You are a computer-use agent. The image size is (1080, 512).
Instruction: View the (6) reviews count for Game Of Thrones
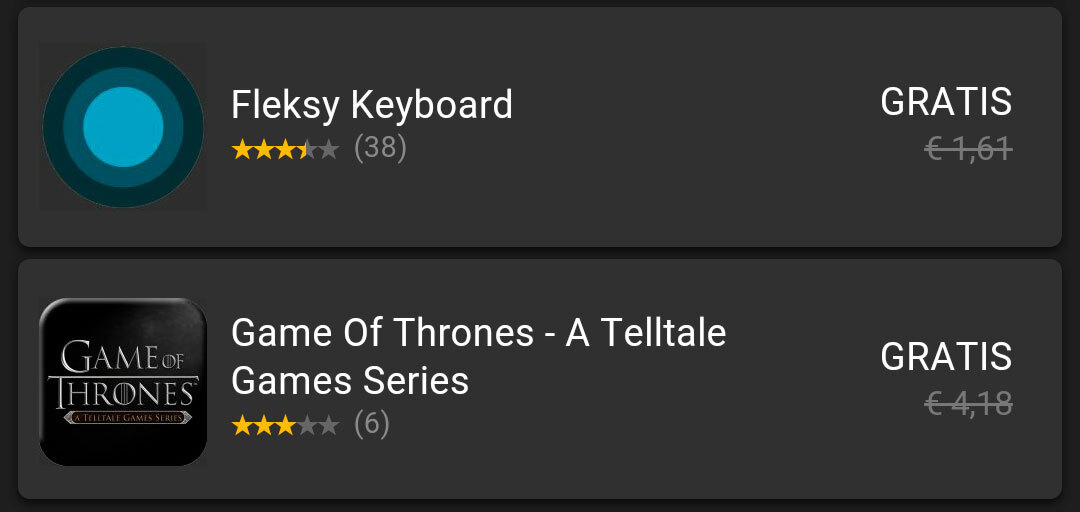[x=372, y=425]
